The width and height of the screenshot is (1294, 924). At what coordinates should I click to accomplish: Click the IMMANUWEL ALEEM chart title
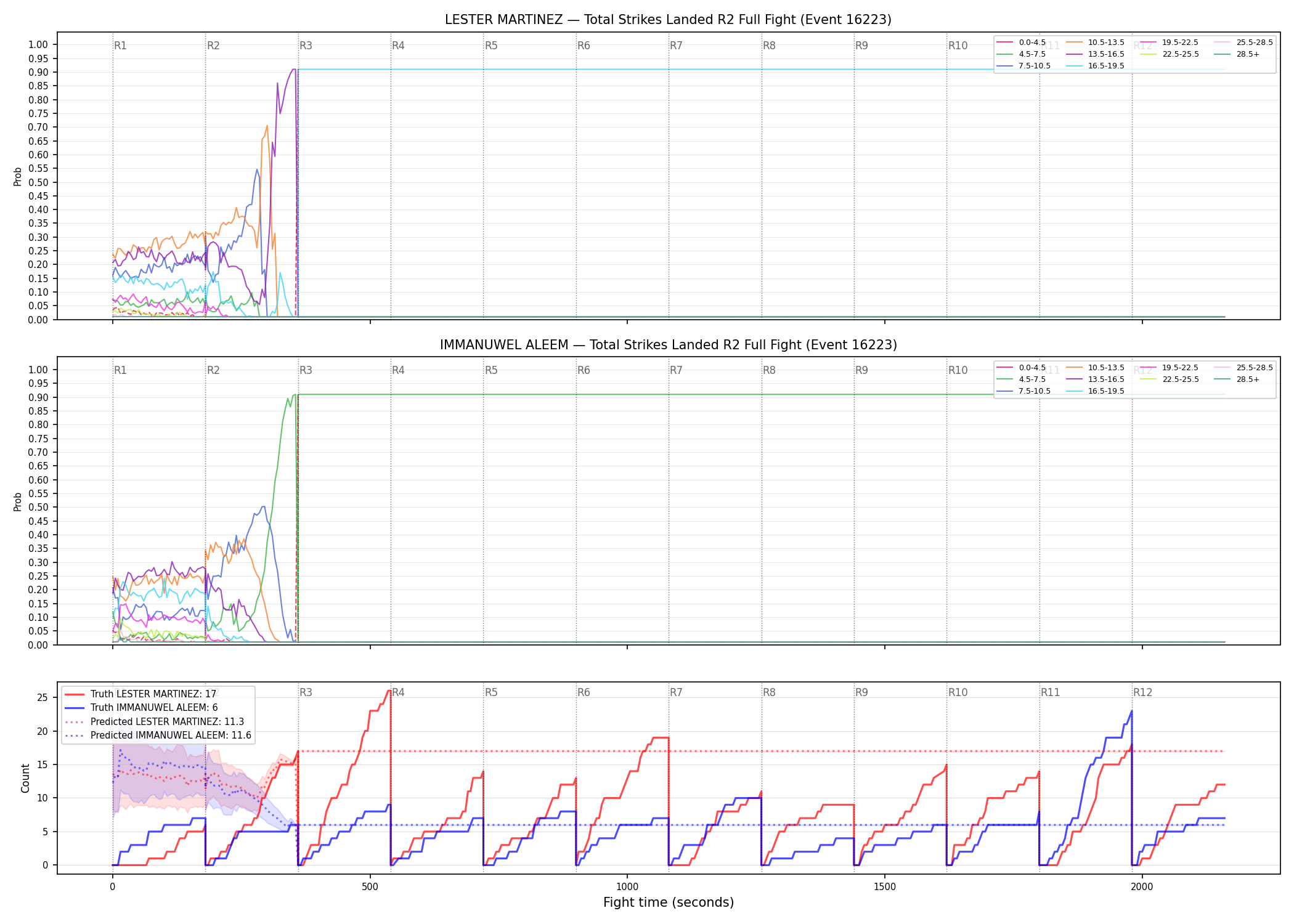tap(668, 345)
